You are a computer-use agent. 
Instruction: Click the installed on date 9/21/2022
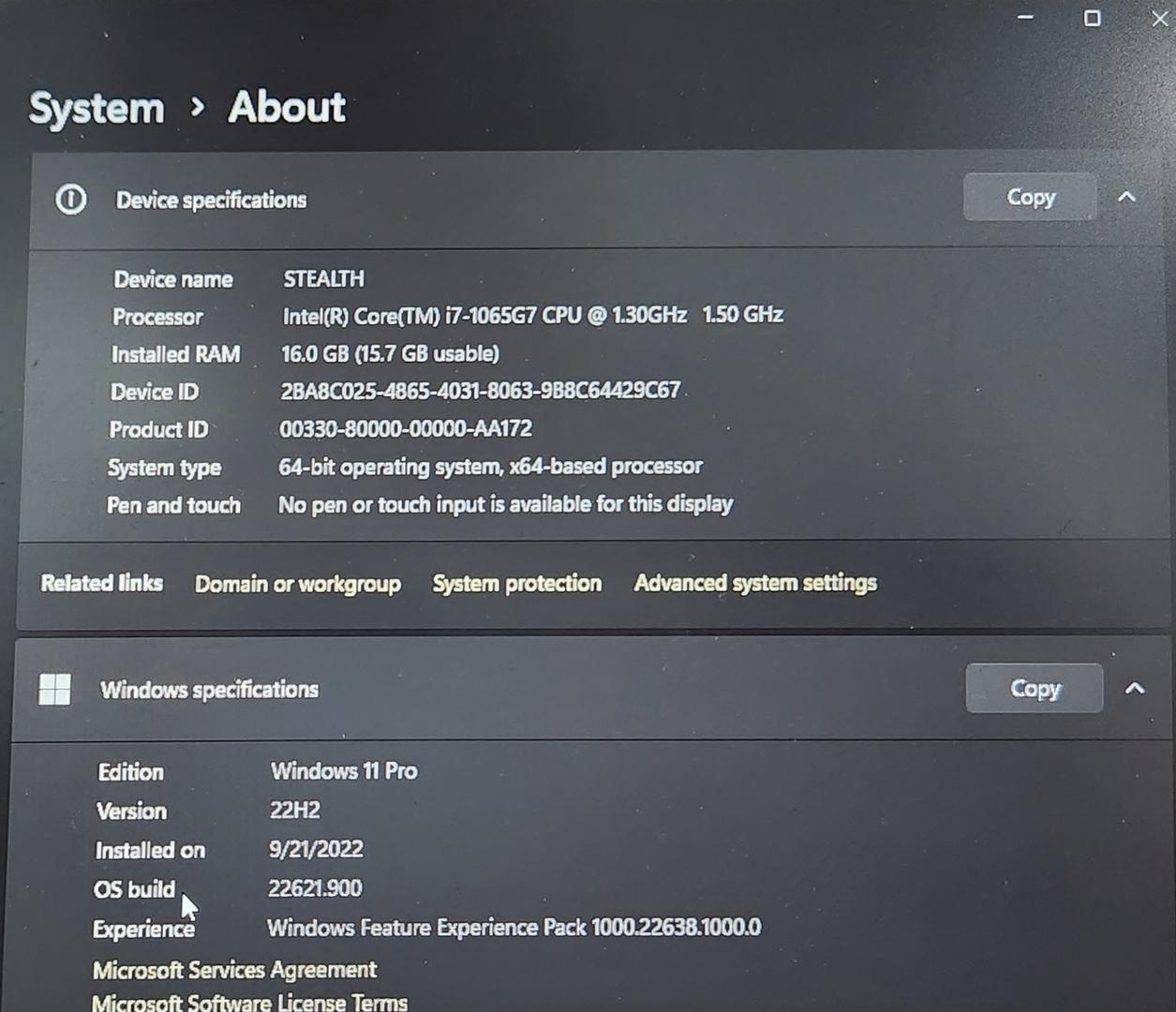point(316,849)
